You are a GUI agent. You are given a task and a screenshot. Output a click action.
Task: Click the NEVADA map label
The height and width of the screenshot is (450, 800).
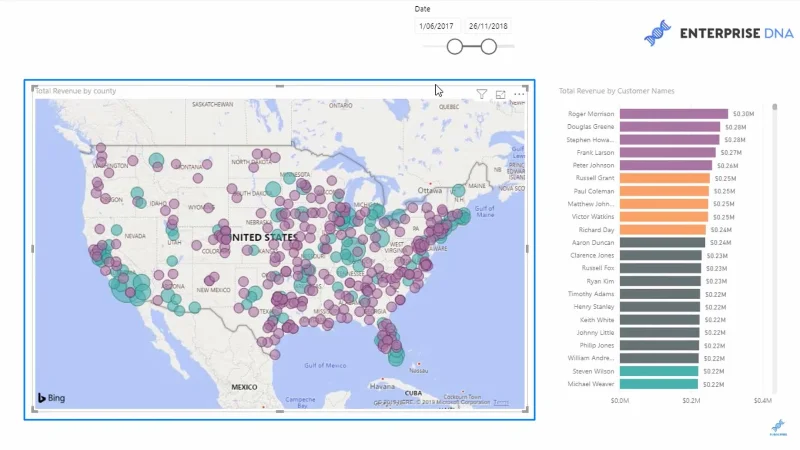[x=135, y=236]
